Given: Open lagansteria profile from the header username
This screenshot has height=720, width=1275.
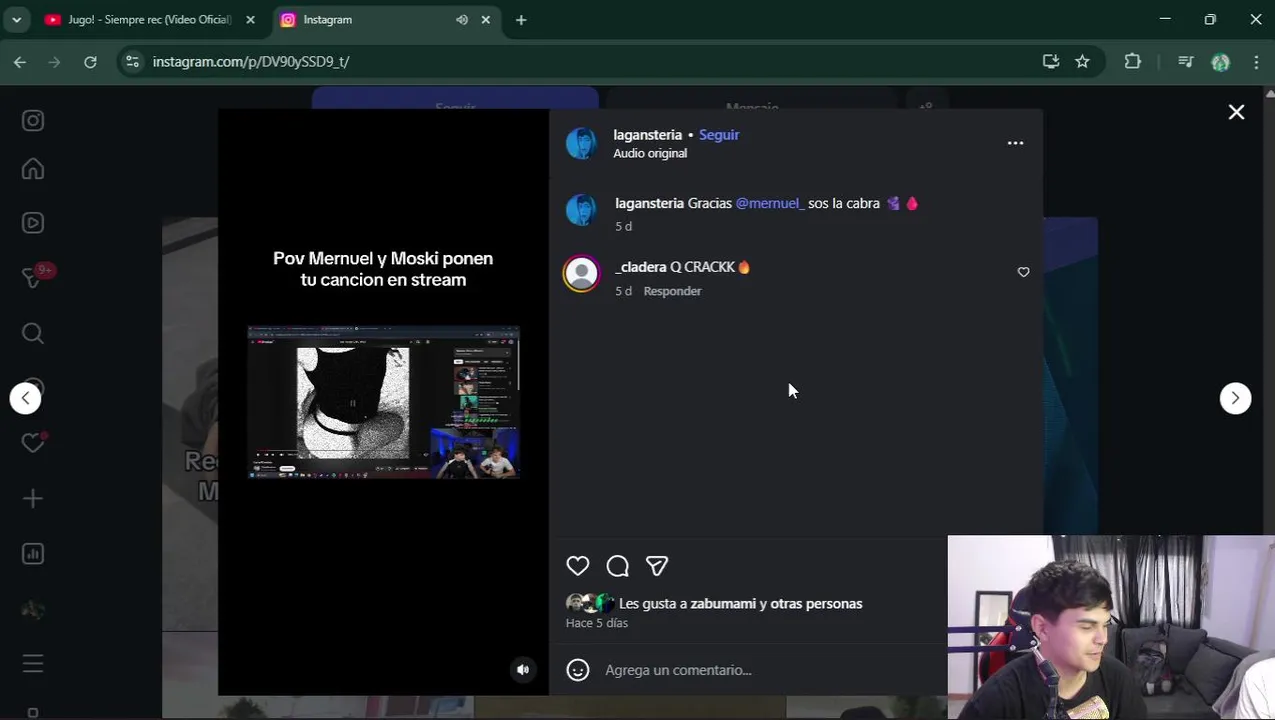Looking at the screenshot, I should 647,134.
